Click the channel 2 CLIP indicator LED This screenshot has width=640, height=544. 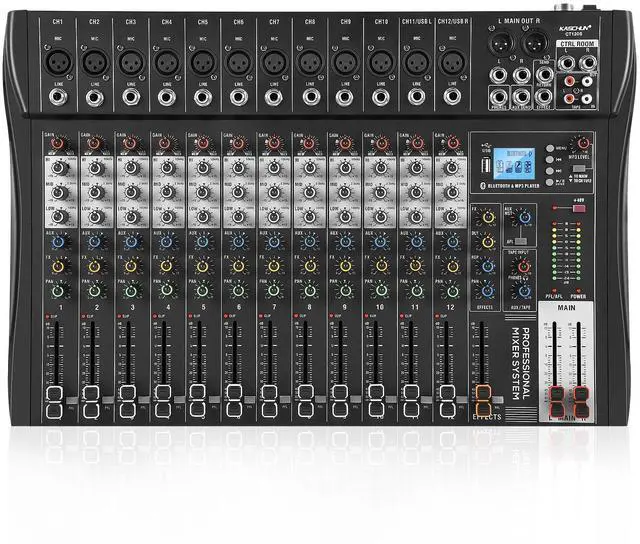[84, 316]
